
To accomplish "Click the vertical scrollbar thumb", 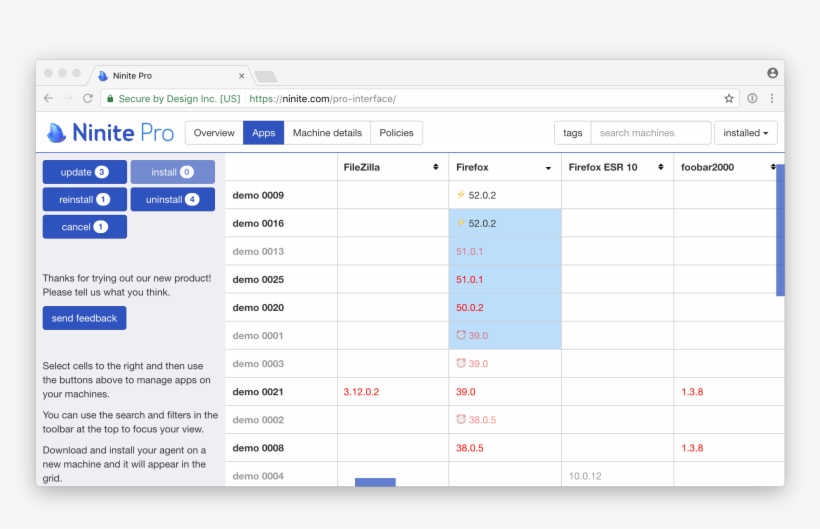I will point(780,230).
